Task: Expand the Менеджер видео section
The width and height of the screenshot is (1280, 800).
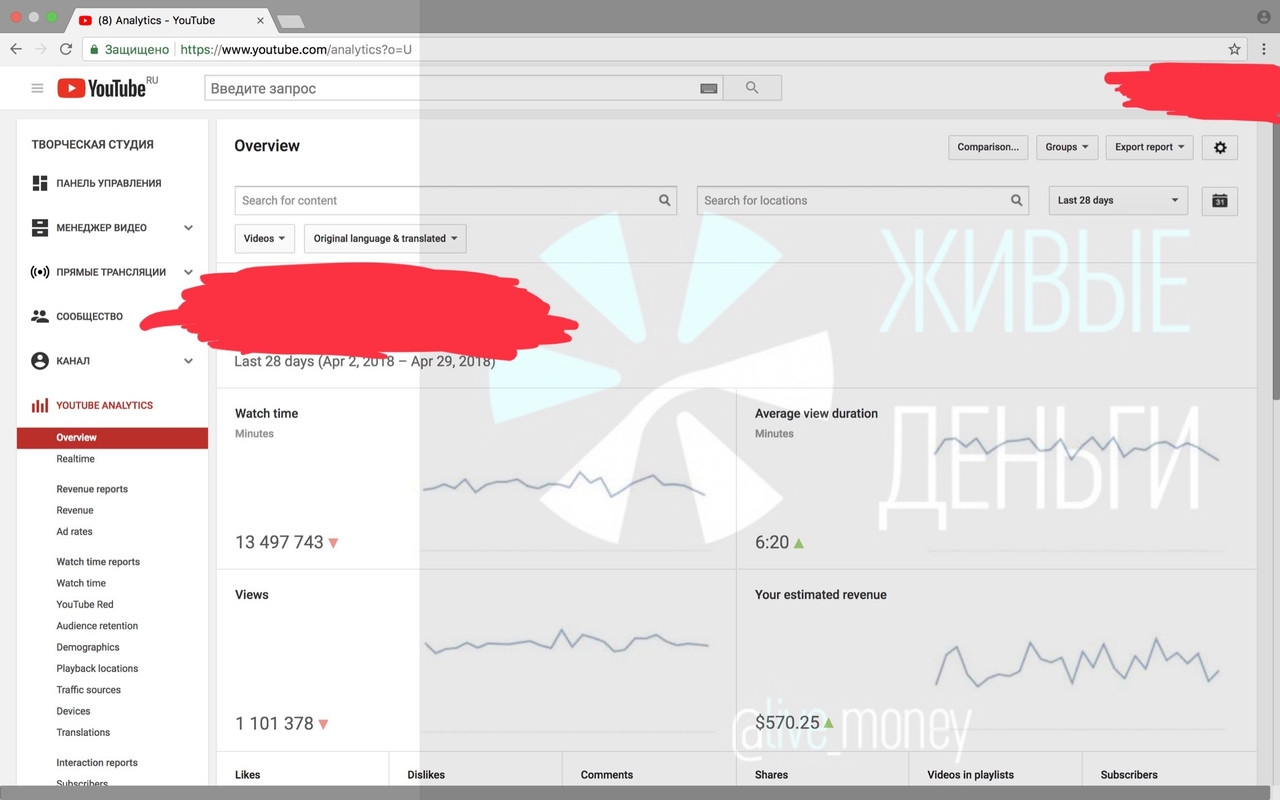Action: (x=188, y=228)
